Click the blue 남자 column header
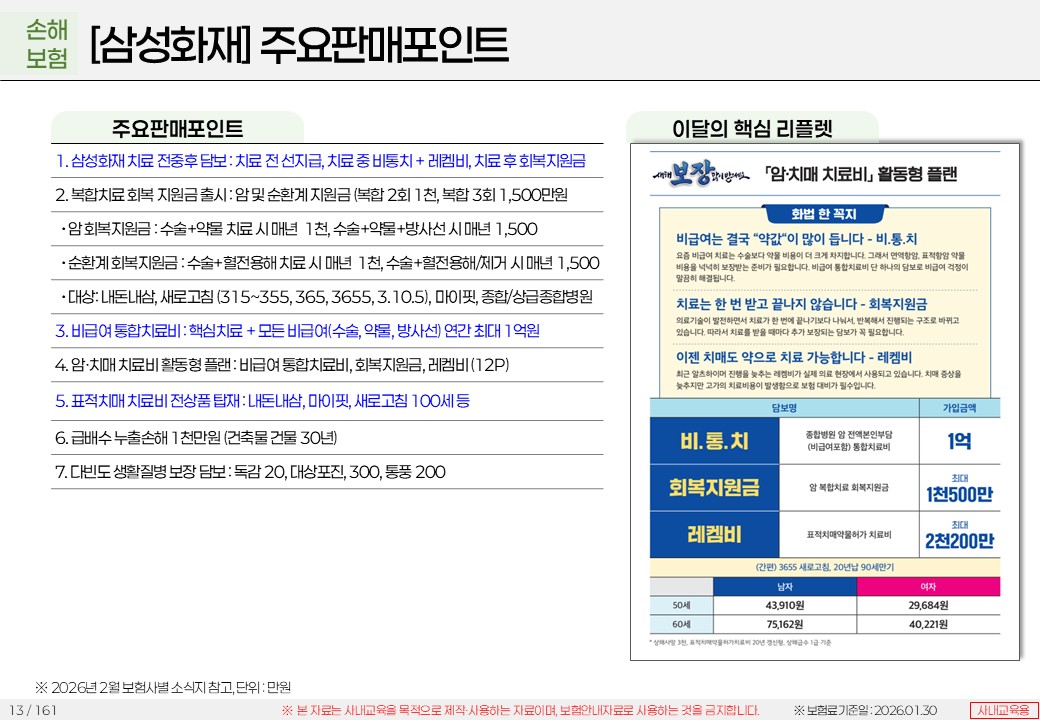The width and height of the screenshot is (1040, 720). pyautogui.click(x=785, y=586)
